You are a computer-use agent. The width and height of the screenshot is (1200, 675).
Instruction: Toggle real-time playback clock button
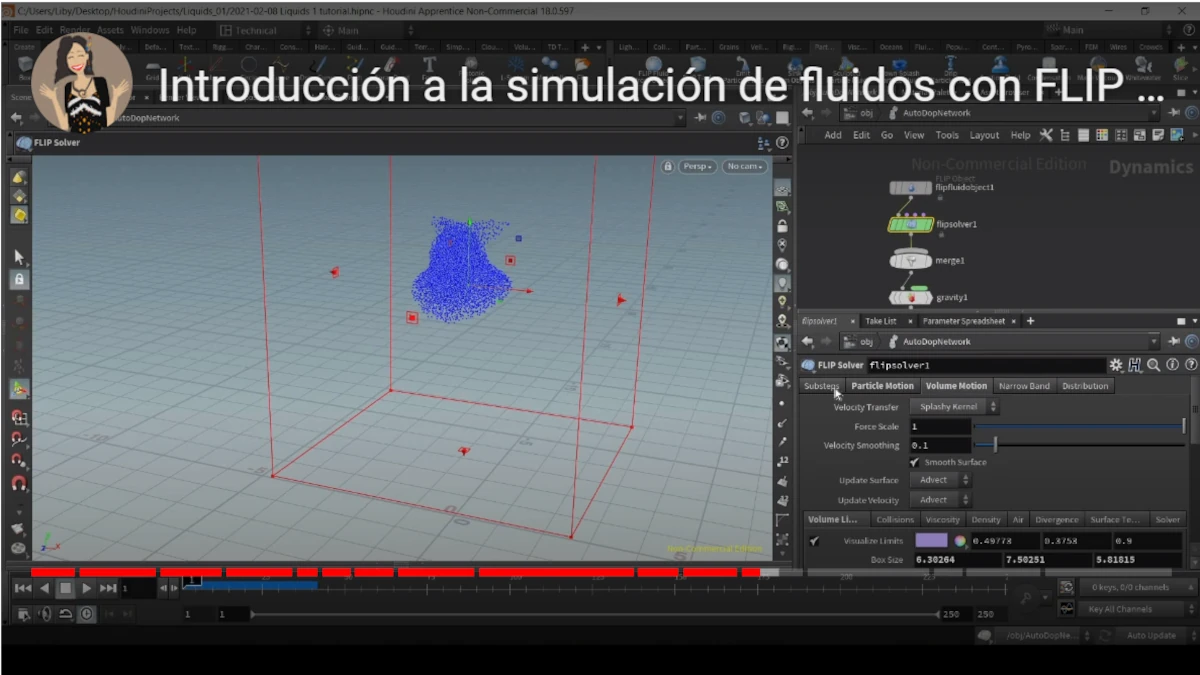pos(86,614)
